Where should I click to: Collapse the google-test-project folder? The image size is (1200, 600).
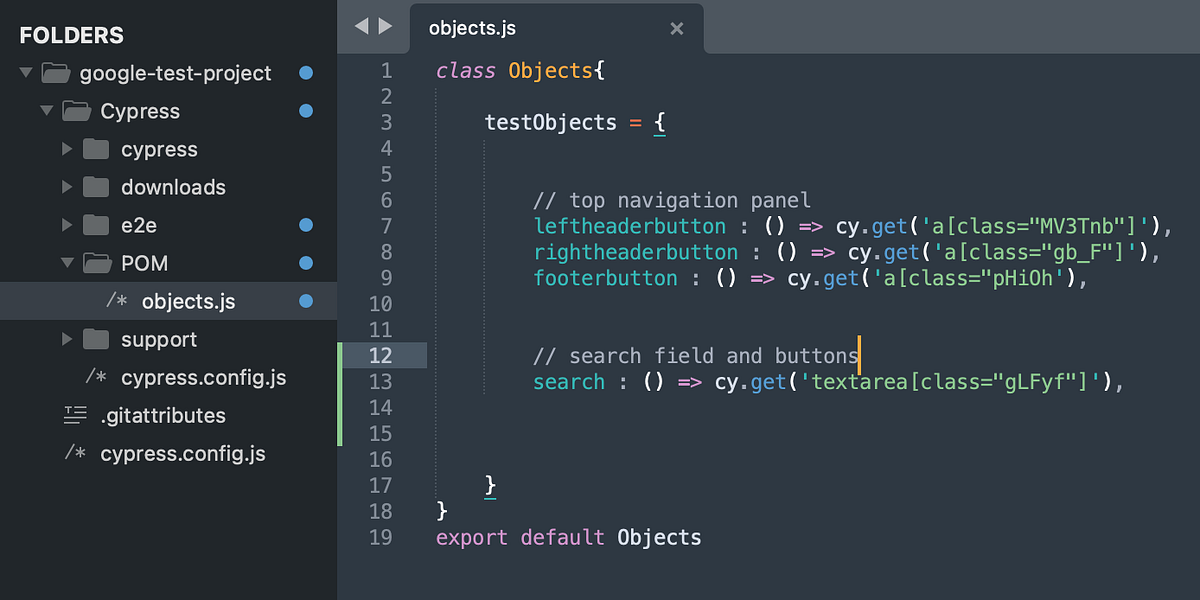[x=25, y=72]
